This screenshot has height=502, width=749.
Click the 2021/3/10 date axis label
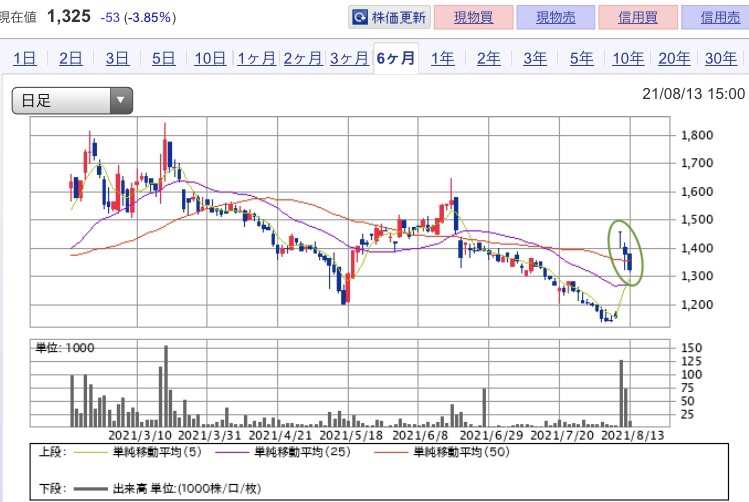[x=140, y=435]
